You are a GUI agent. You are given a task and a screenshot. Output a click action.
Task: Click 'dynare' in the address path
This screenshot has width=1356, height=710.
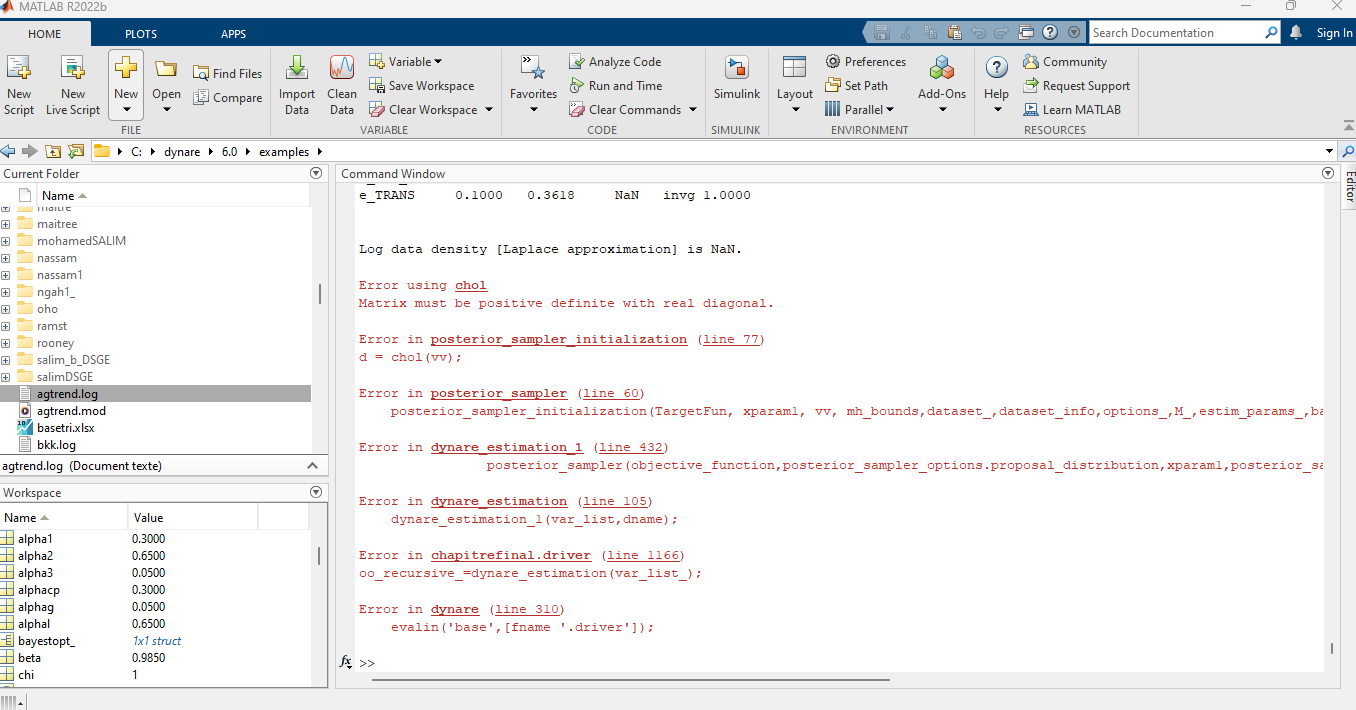[x=183, y=151]
